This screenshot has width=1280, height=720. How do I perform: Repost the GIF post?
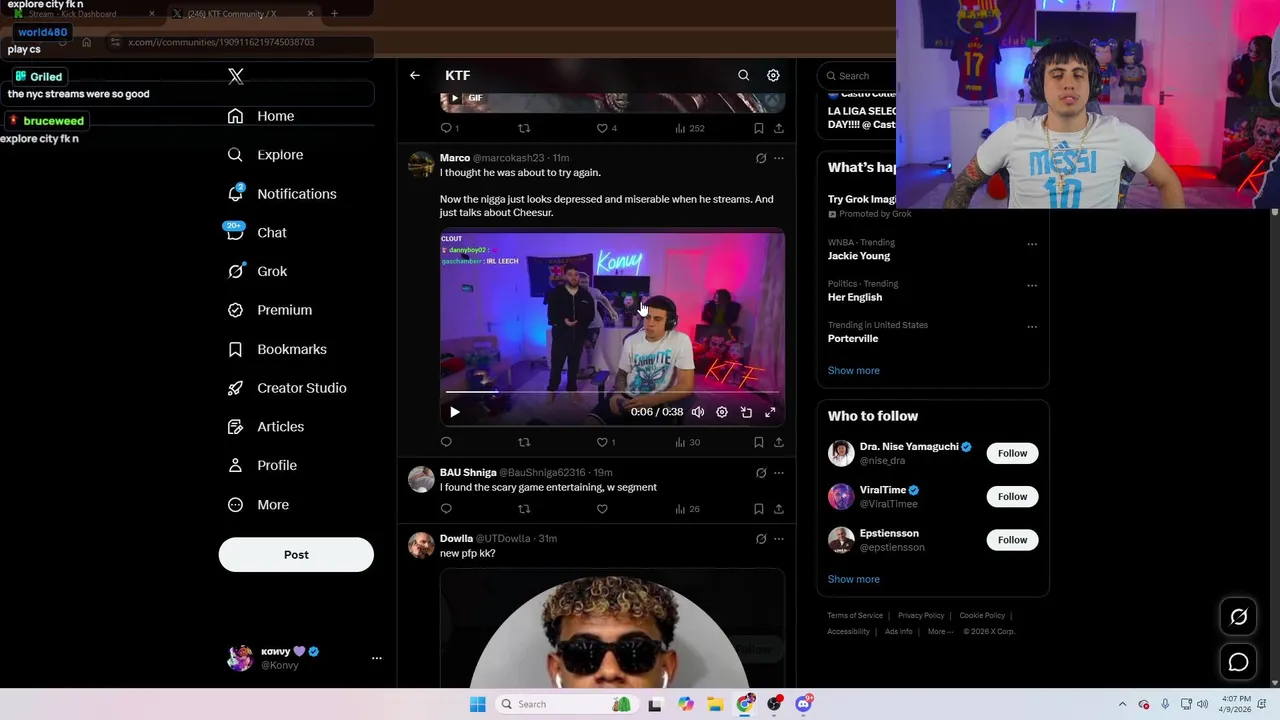(524, 128)
